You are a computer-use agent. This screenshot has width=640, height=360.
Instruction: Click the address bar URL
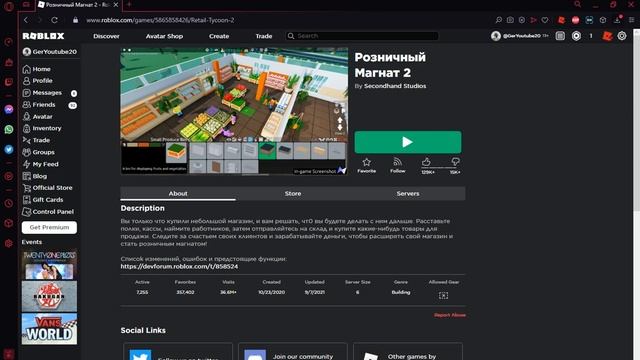click(159, 20)
